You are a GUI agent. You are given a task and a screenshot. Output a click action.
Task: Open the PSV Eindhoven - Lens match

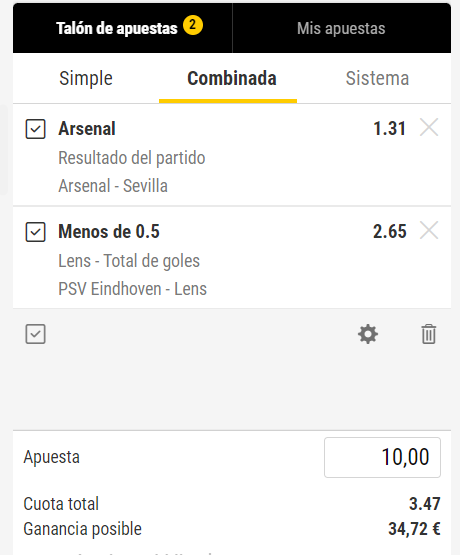[132, 289]
